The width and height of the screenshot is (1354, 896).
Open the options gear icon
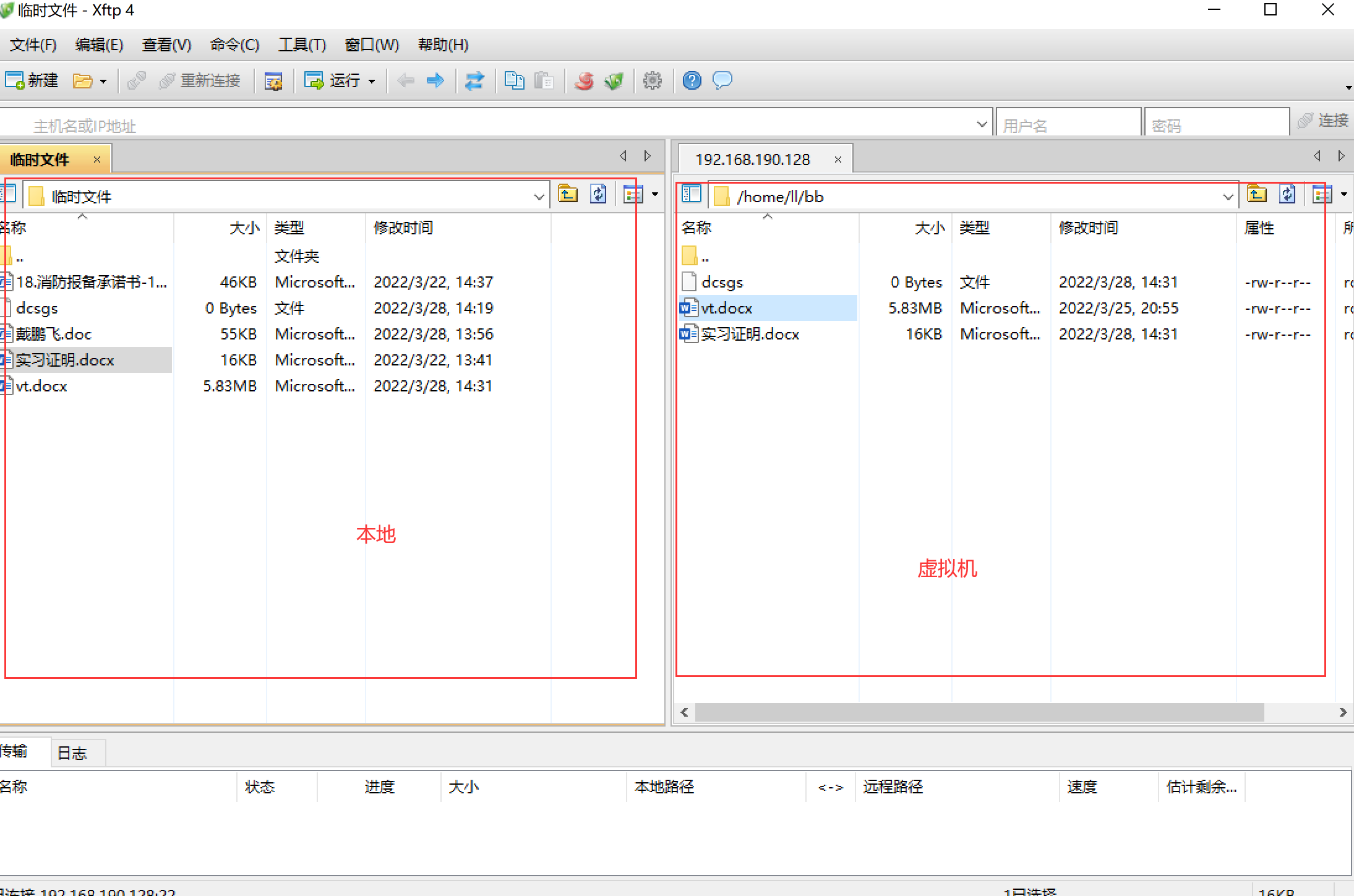[x=652, y=80]
